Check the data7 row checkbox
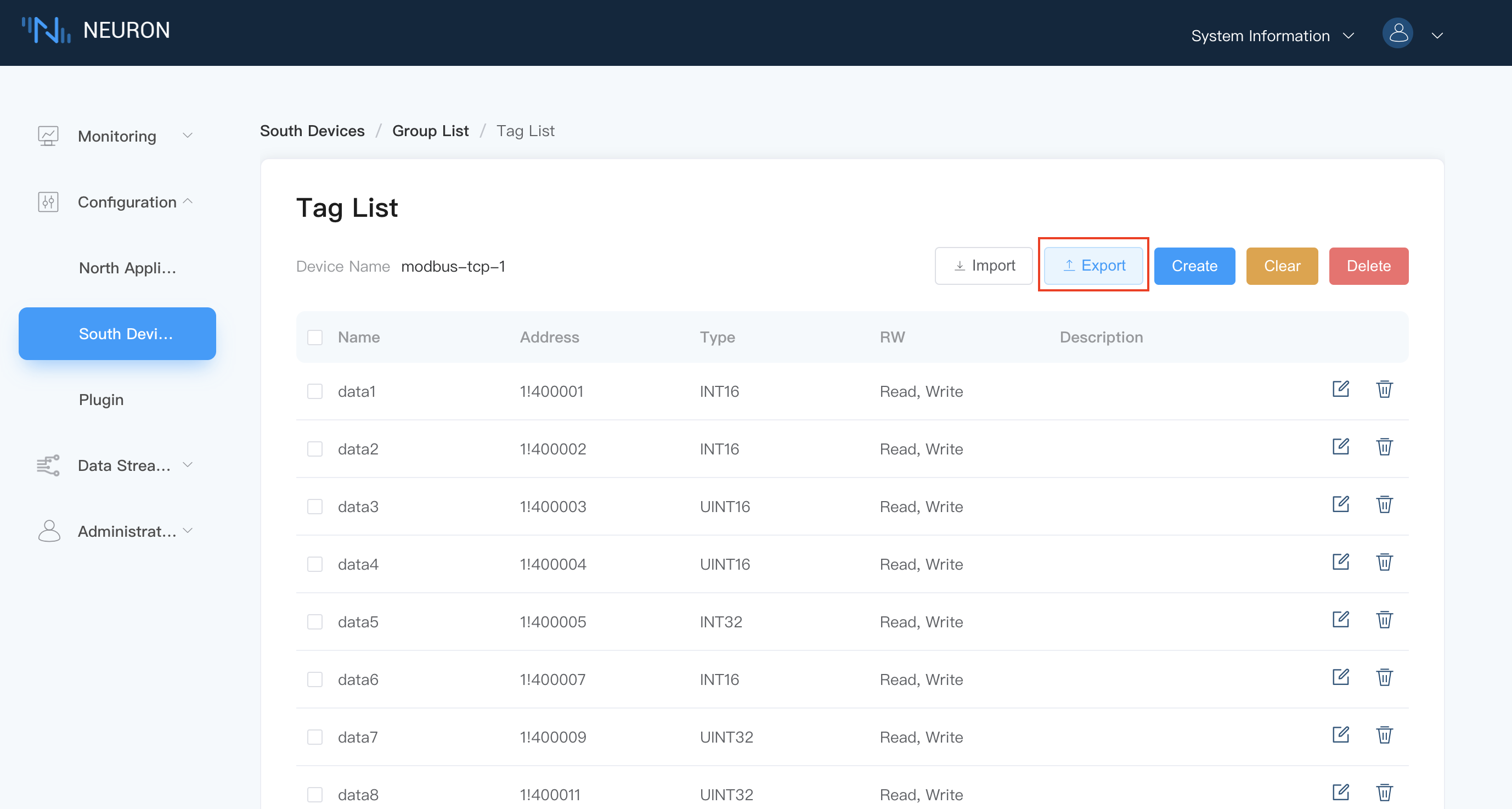 [x=314, y=737]
